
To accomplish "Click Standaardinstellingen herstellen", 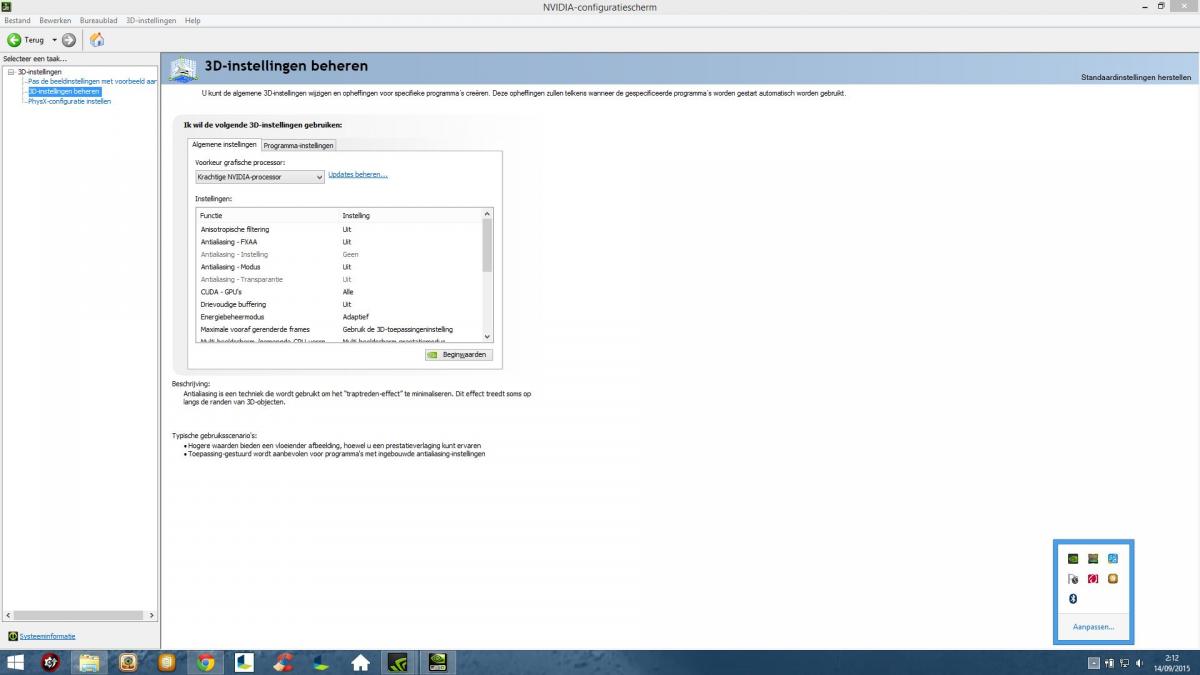I will 1136,77.
